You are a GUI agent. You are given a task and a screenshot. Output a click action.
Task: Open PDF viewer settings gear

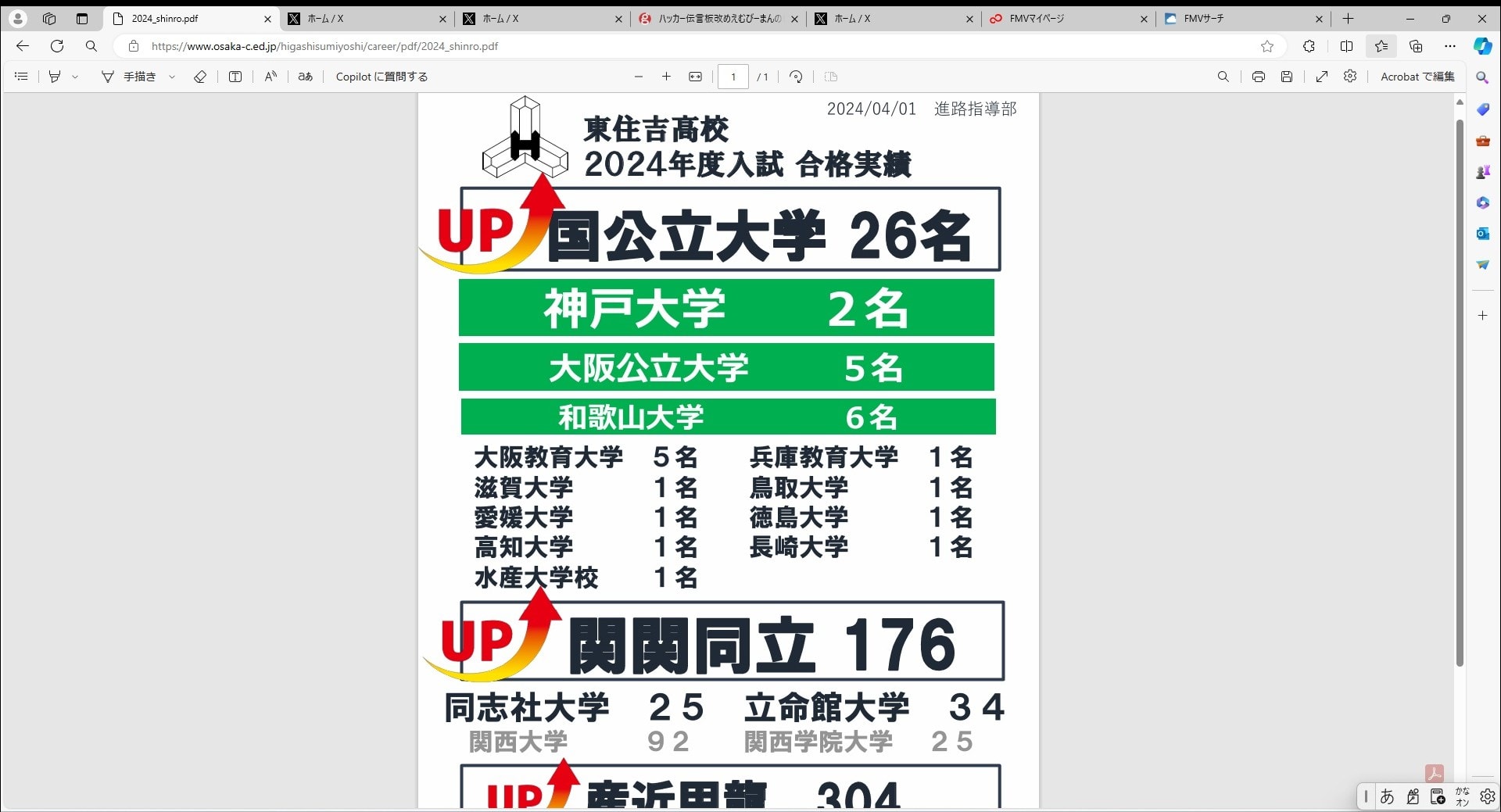1350,76
